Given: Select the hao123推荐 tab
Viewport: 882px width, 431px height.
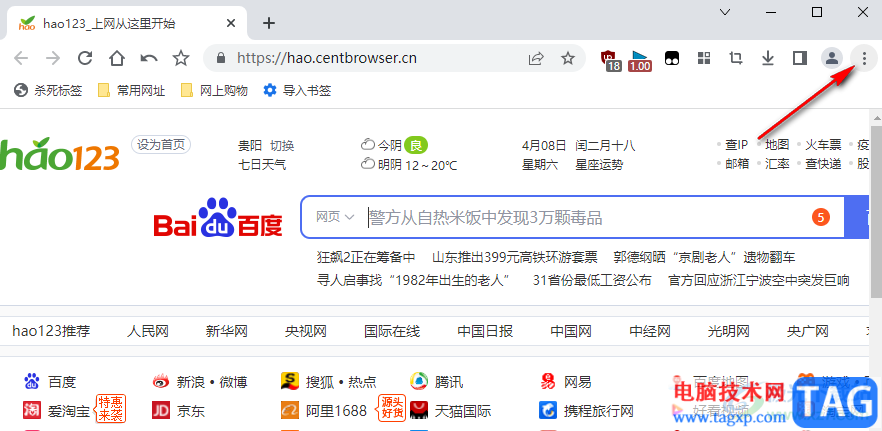Looking at the screenshot, I should 51,331.
